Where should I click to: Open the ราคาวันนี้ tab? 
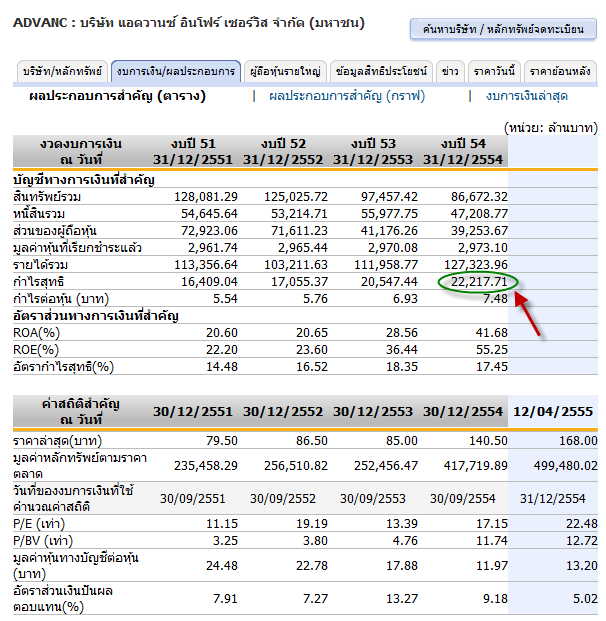(x=494, y=71)
